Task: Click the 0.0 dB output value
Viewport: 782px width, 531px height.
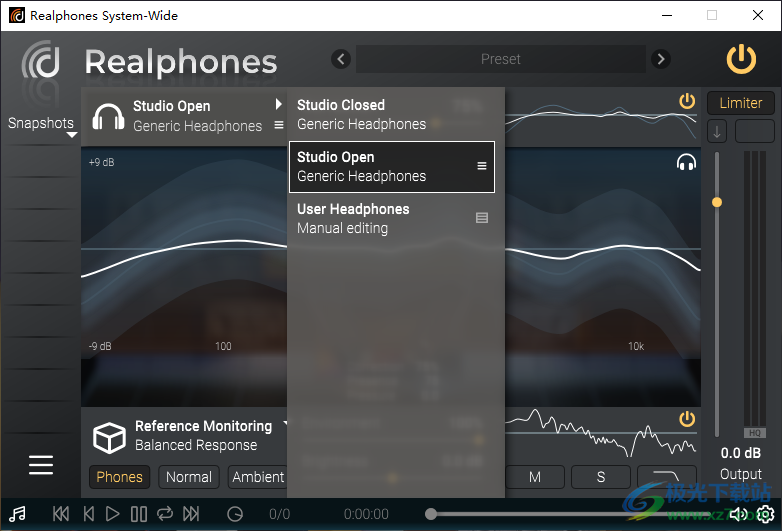Action: pos(741,453)
